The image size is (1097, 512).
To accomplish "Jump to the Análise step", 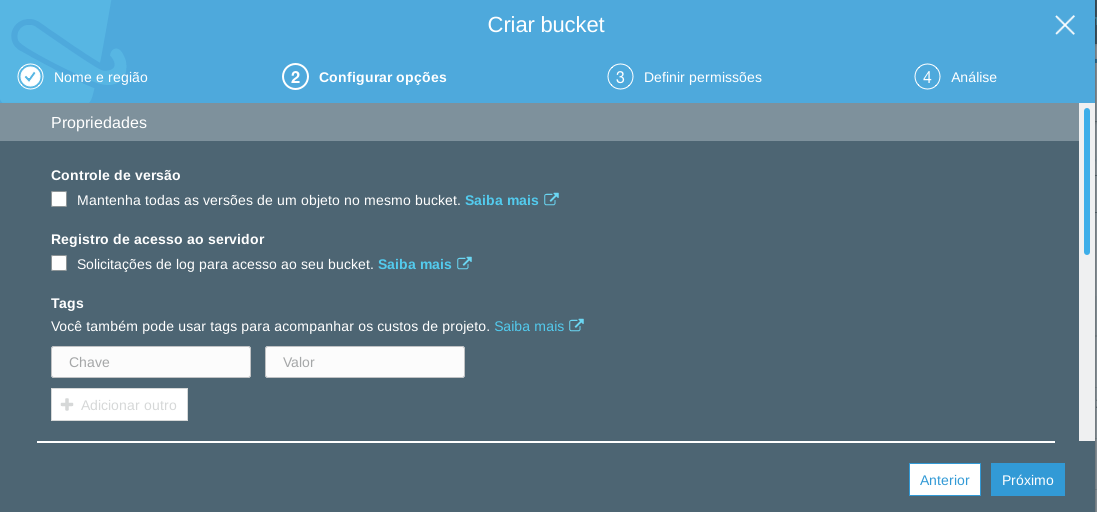I will pos(973,77).
